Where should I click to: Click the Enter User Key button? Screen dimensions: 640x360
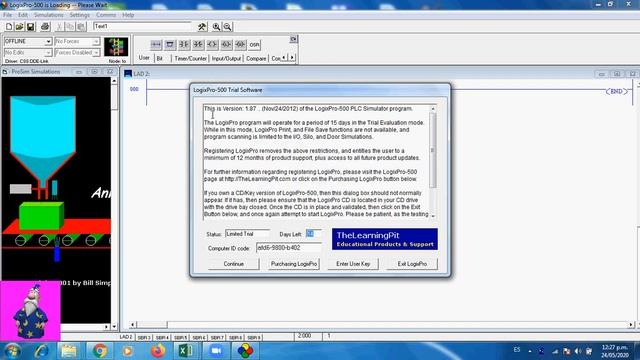click(x=353, y=264)
